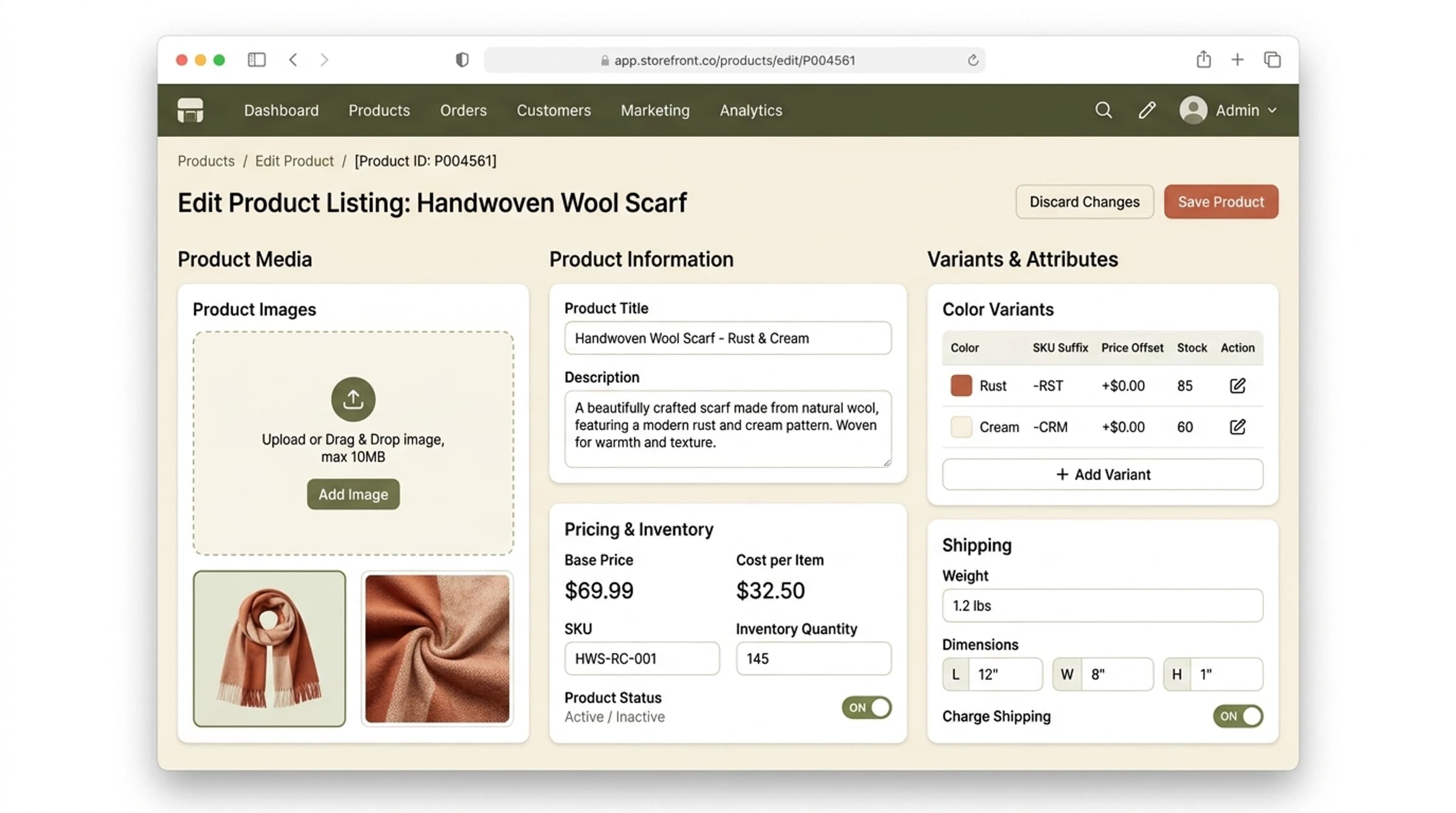Click the Rust stock value 85
The width and height of the screenshot is (1456, 813).
point(1185,386)
